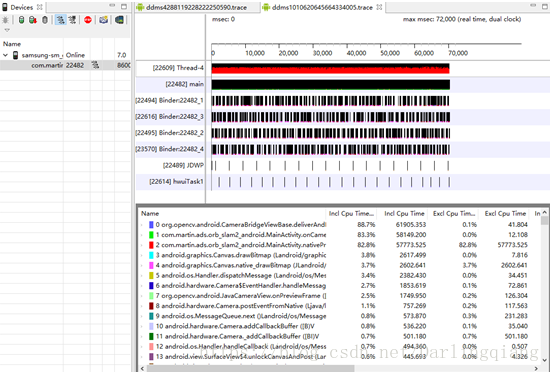Select the [22614] hwuiTask1 thread label
The image size is (550, 372).
click(x=176, y=181)
